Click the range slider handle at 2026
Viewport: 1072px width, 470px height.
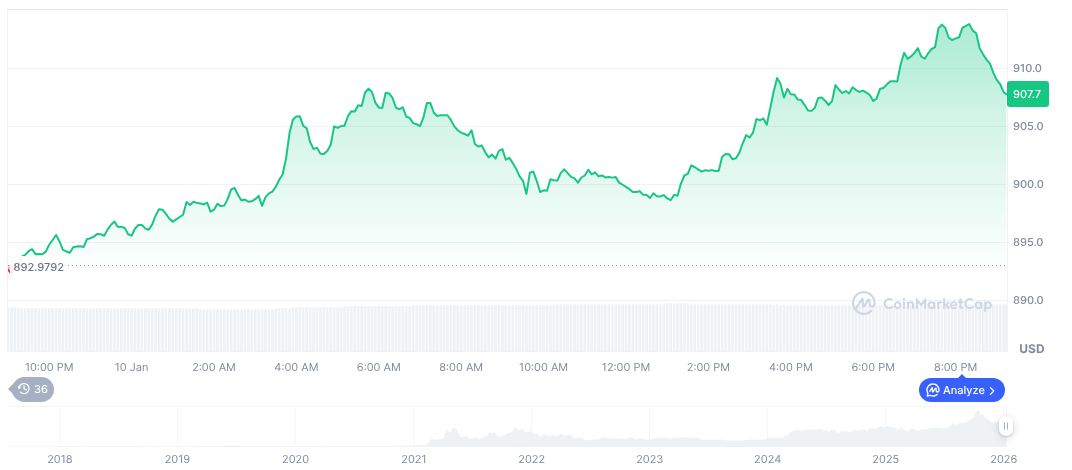pyautogui.click(x=1006, y=426)
